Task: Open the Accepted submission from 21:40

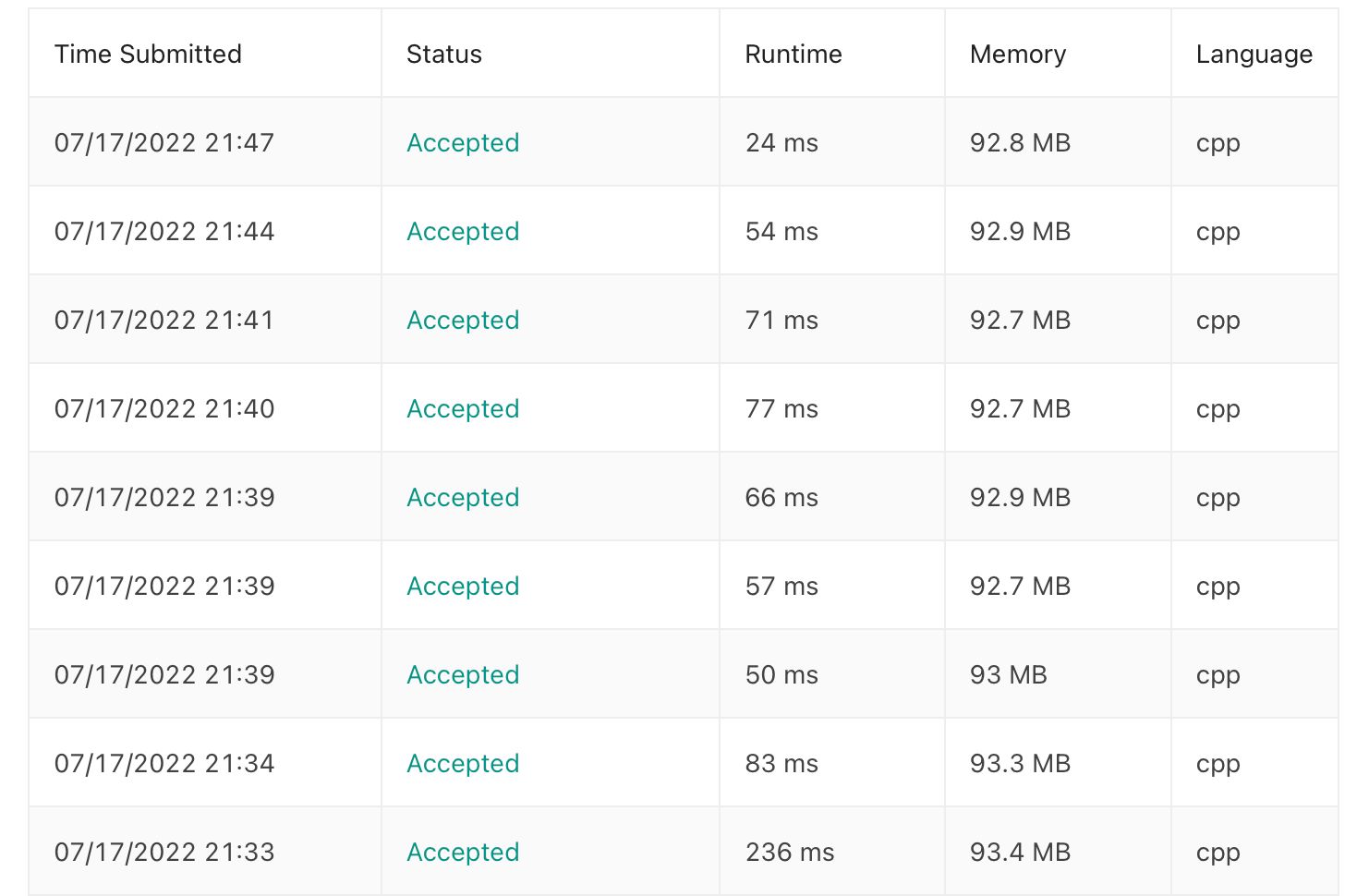Action: tap(462, 408)
